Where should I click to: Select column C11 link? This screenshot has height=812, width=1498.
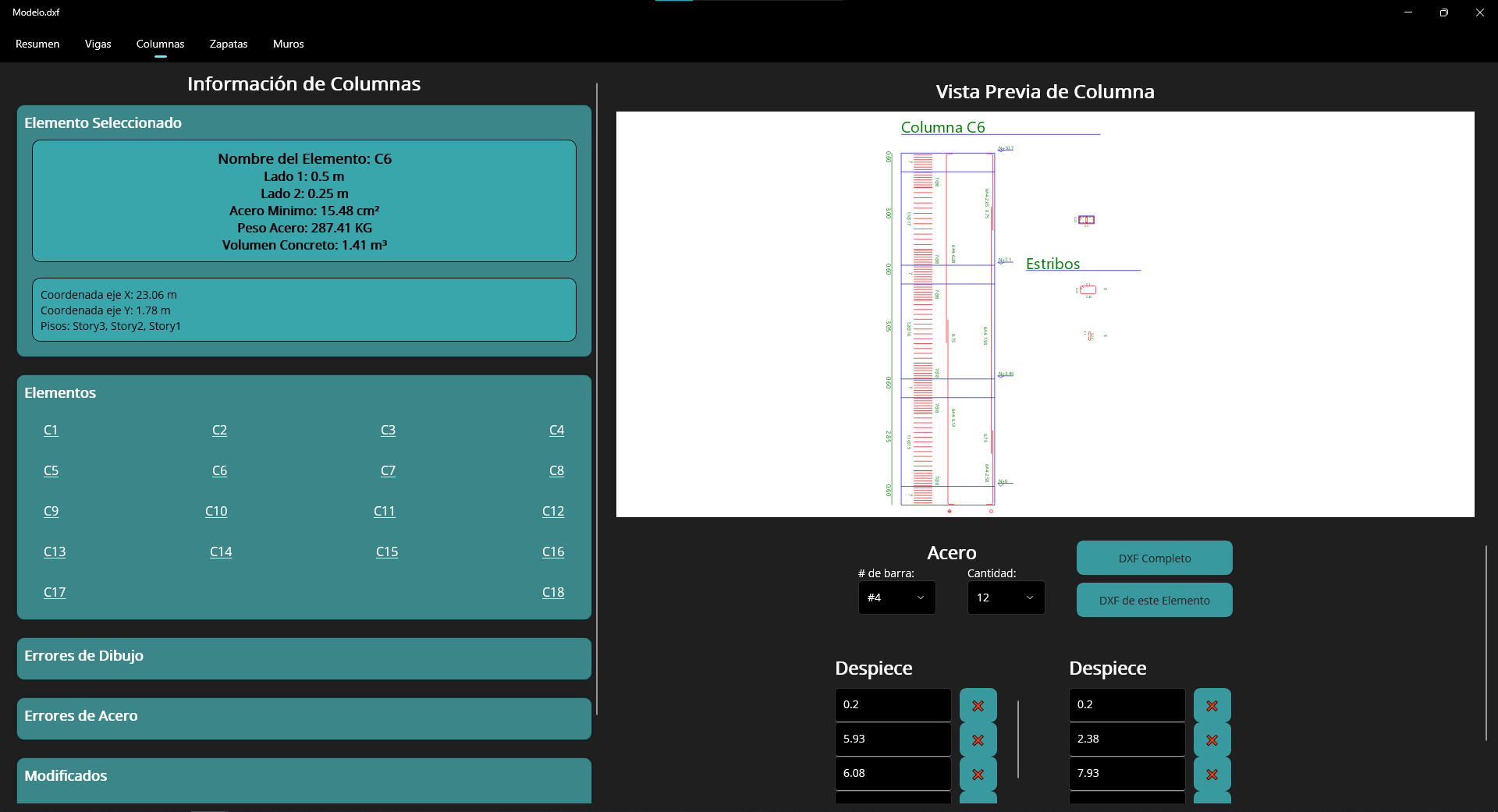[385, 512]
